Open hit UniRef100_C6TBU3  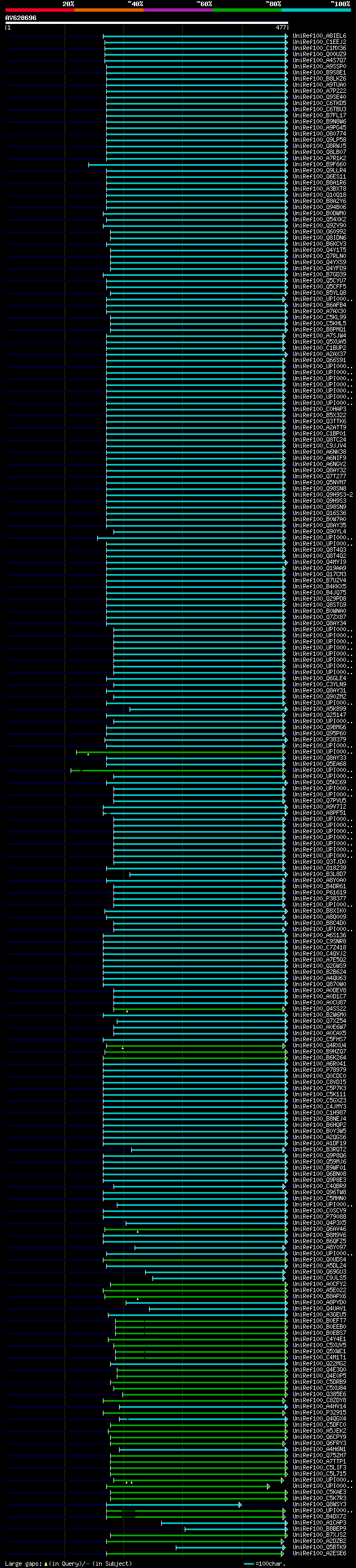(319, 110)
